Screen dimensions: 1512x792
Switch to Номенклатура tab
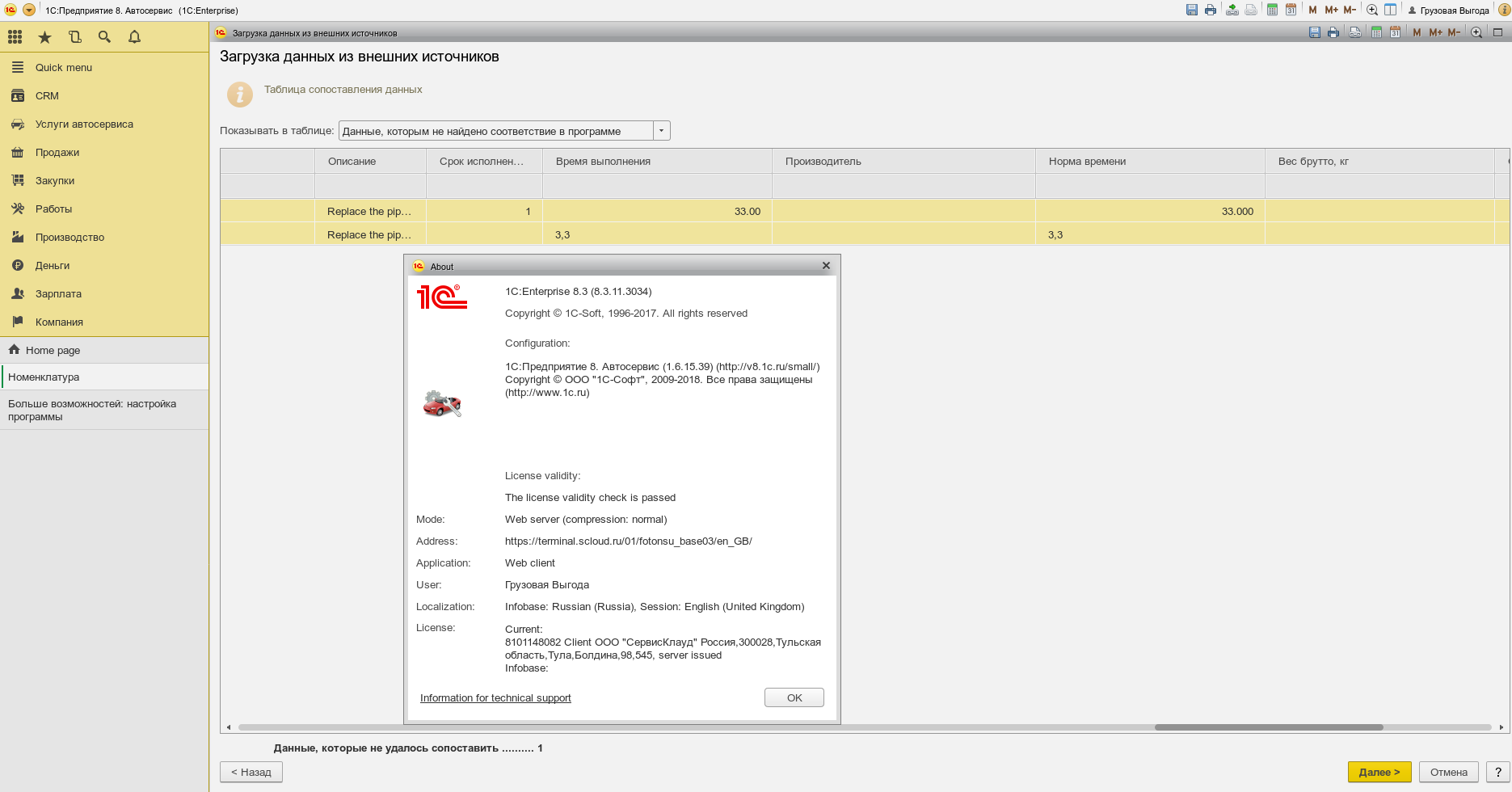pyautogui.click(x=104, y=377)
